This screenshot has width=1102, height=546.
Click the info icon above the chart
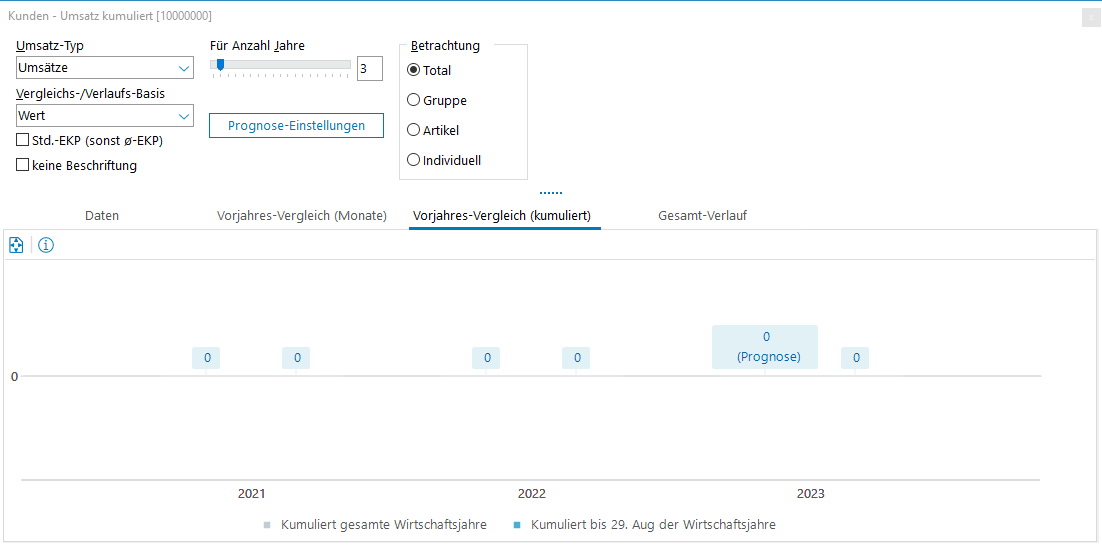tap(46, 245)
